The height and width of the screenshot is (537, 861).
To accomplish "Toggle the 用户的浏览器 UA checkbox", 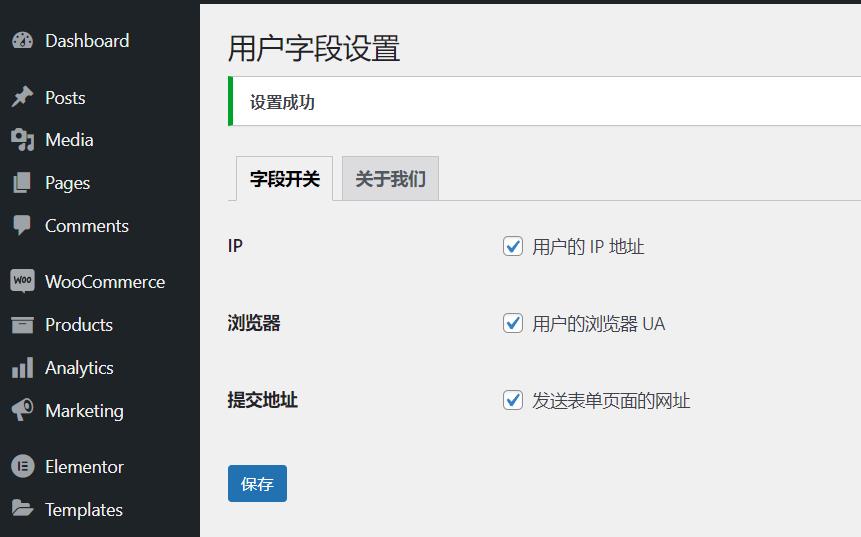I will tap(513, 323).
